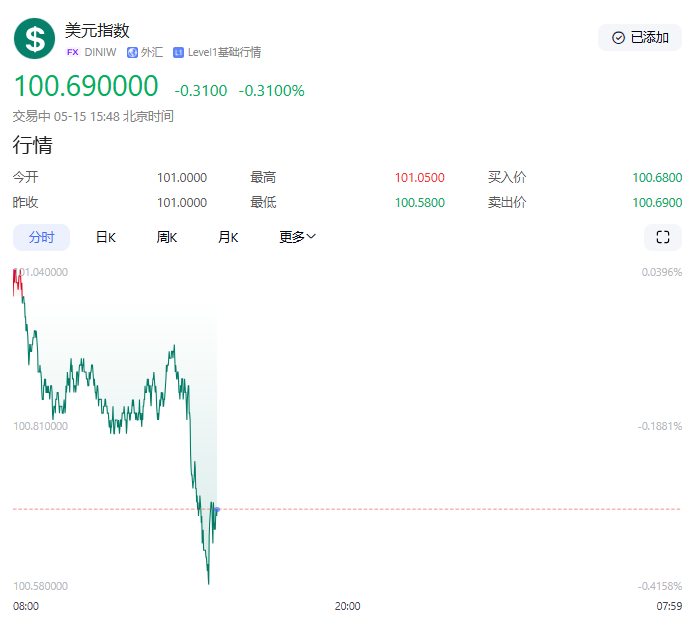Switch to the 日K daily chart tab

[105, 237]
